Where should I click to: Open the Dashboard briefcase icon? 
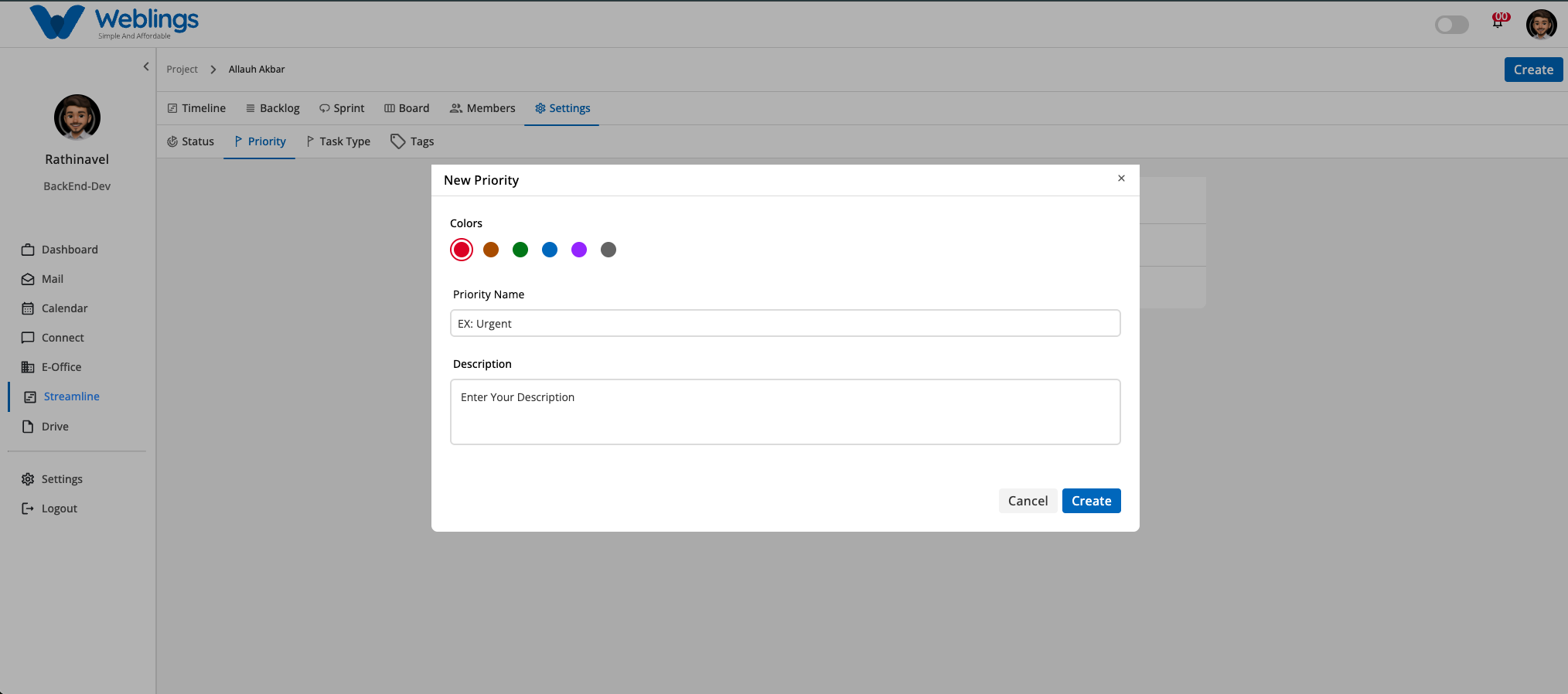[x=28, y=250]
